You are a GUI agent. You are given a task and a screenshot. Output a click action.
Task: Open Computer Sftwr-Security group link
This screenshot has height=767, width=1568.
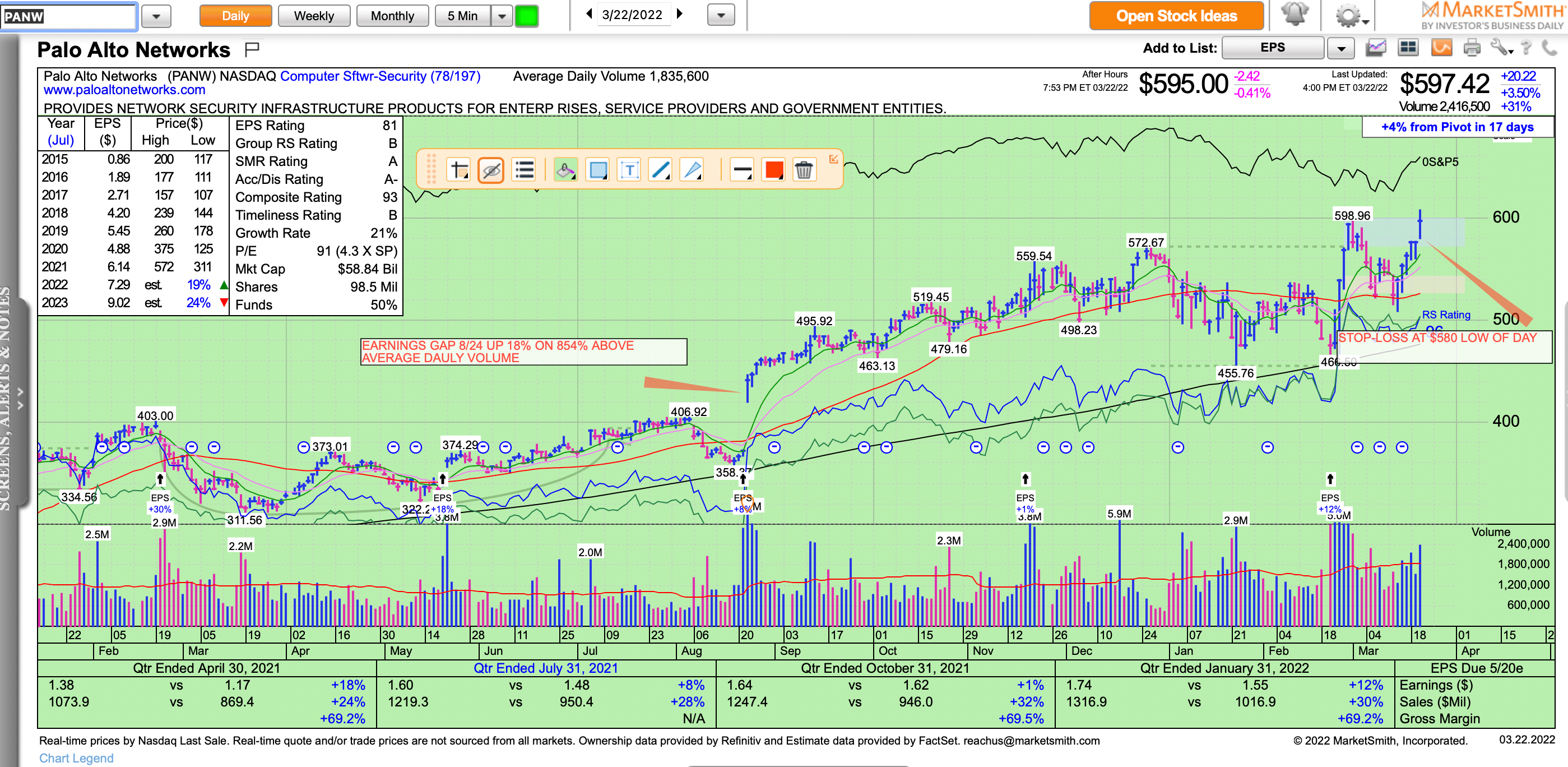pyautogui.click(x=380, y=76)
